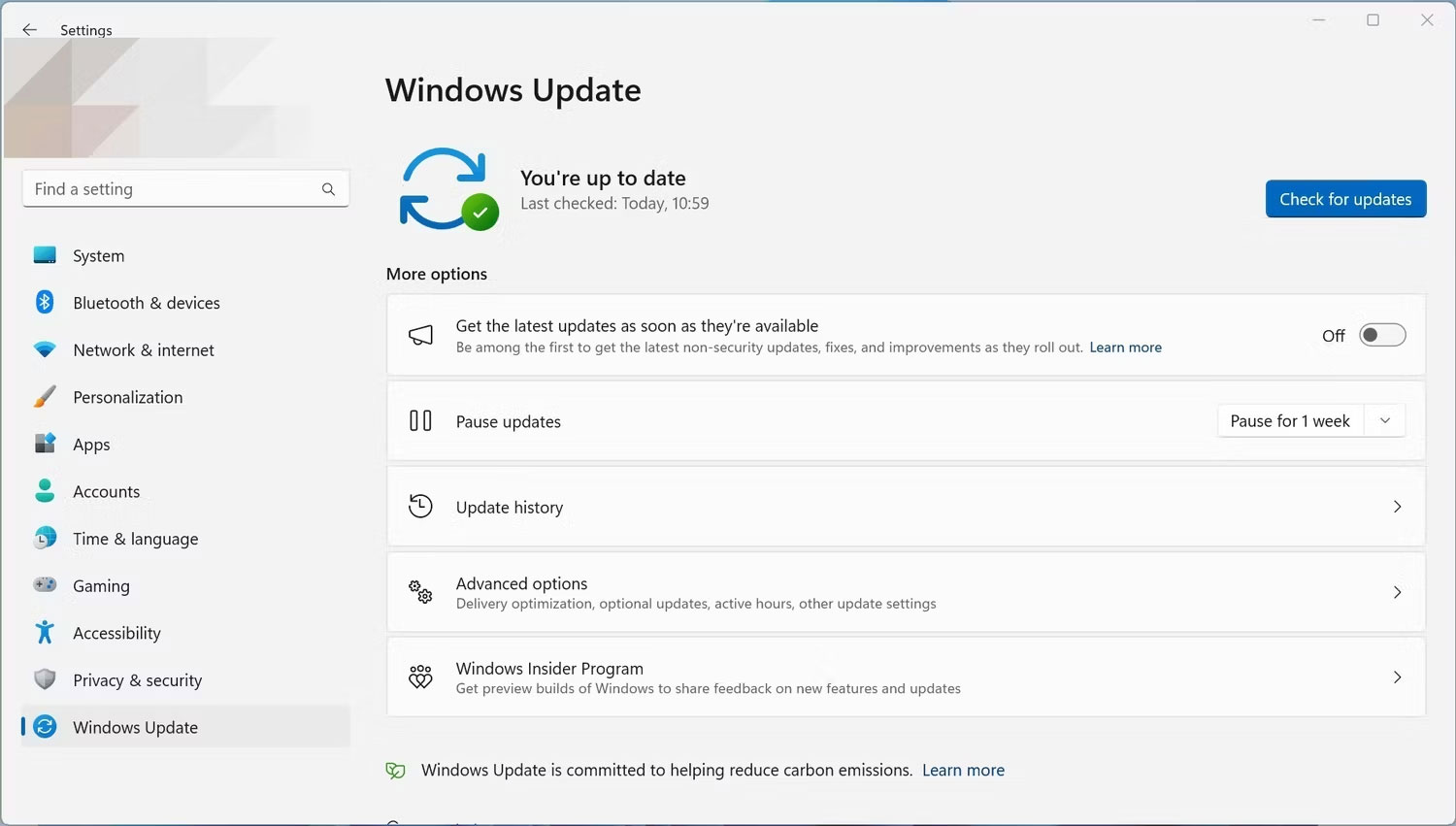Screen dimensions: 1456x826
Task: Enable get latest updates toggle
Action: click(x=1381, y=336)
